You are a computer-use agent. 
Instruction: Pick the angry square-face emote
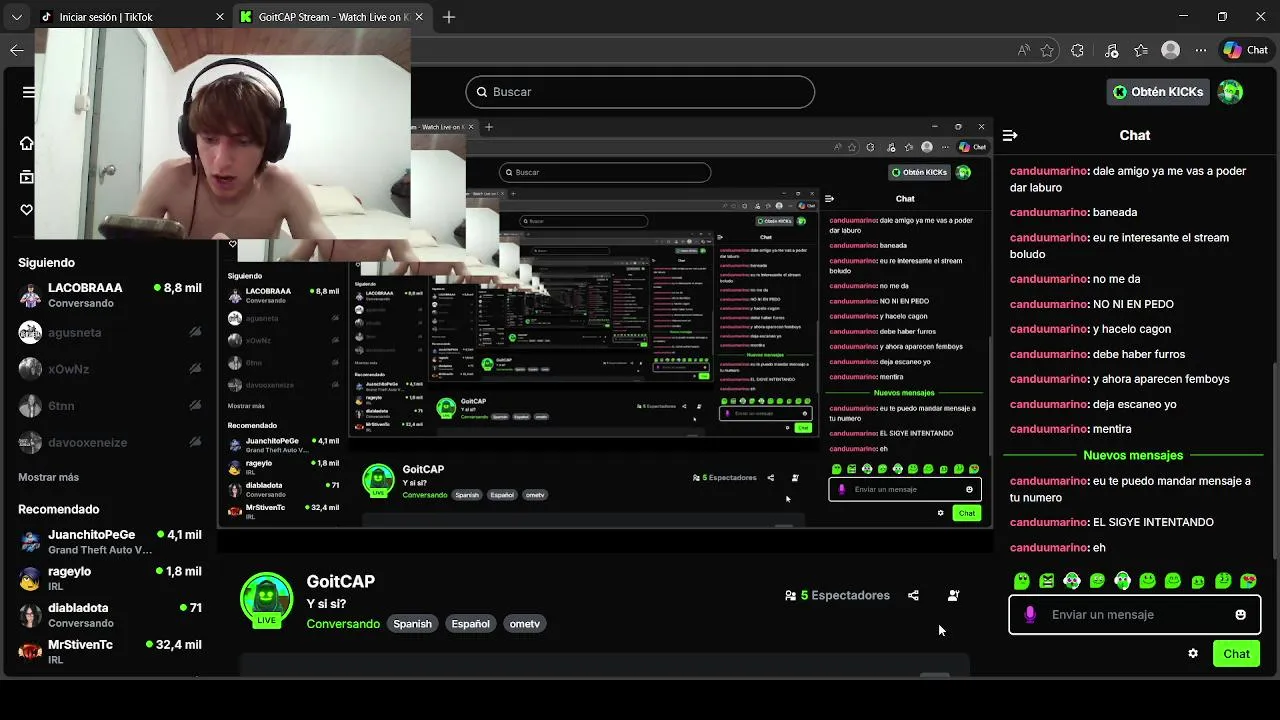(1047, 581)
